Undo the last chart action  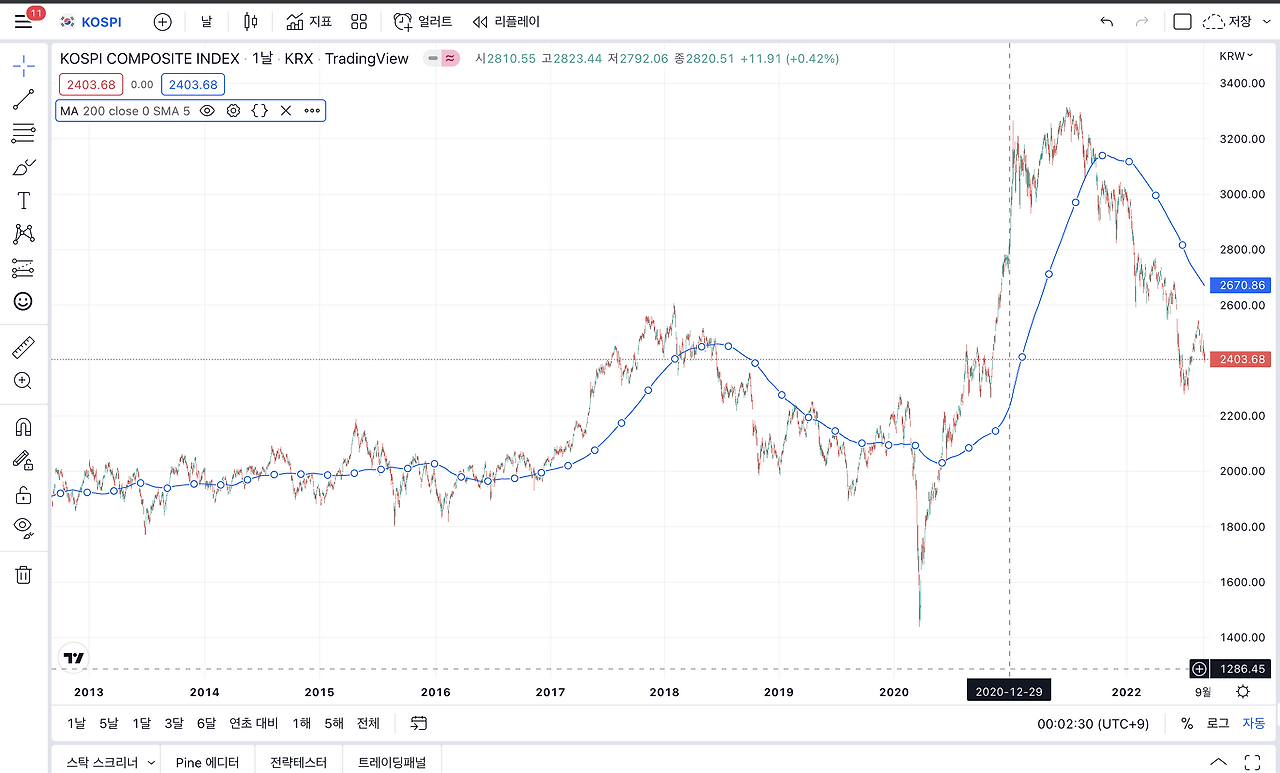pyautogui.click(x=1106, y=22)
